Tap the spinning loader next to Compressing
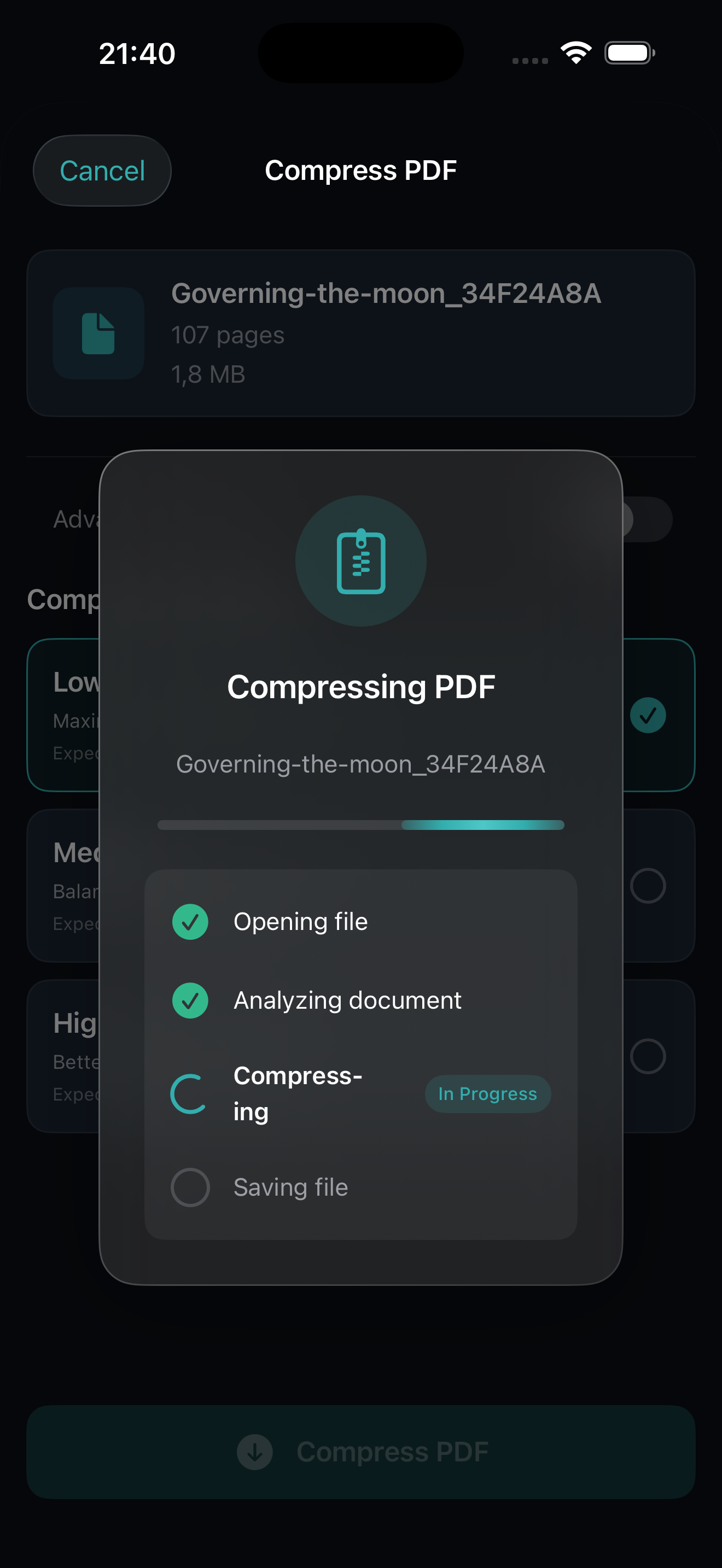Image resolution: width=722 pixels, height=1568 pixels. 189,1094
